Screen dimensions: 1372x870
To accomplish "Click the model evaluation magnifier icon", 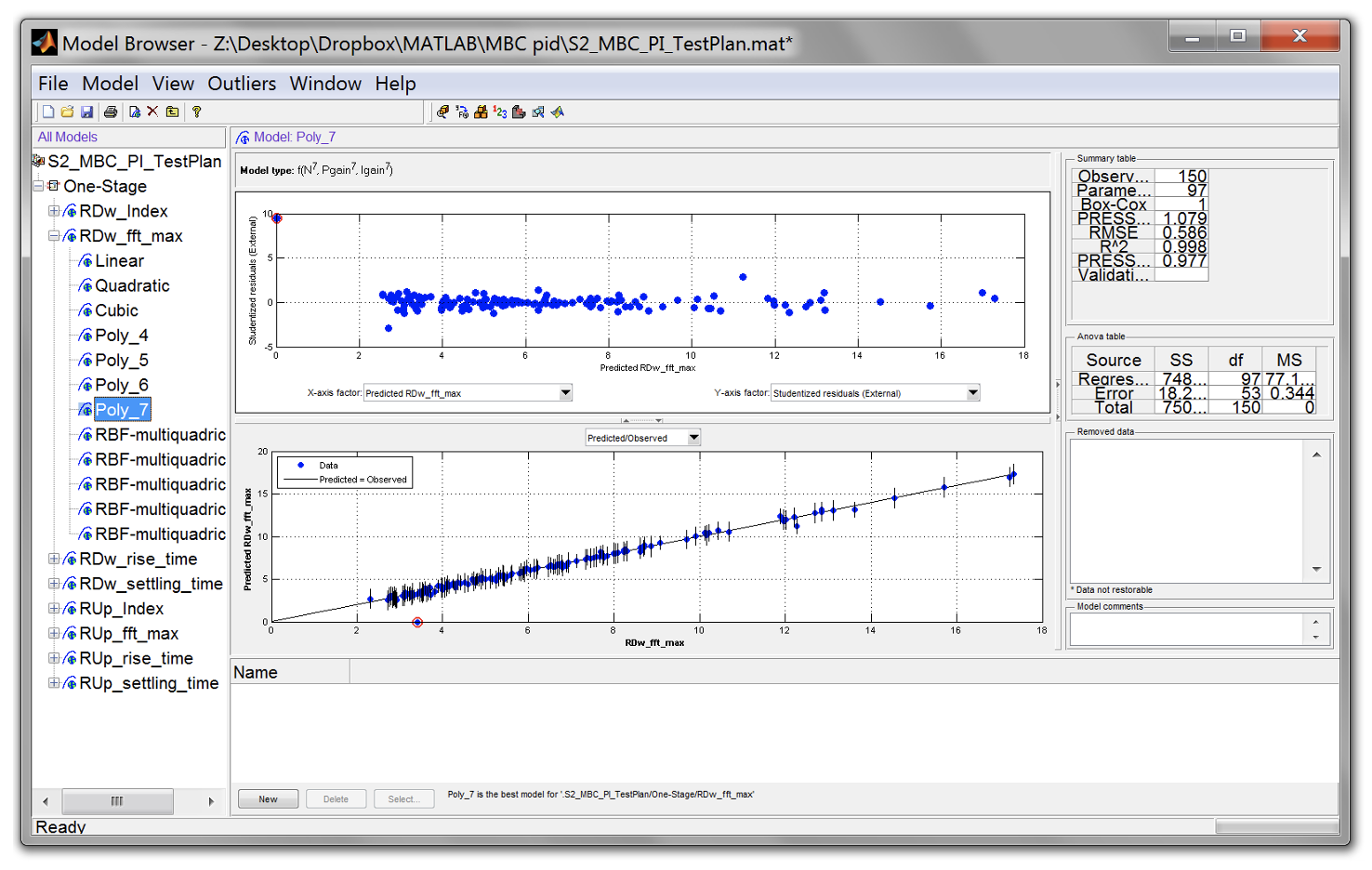I will point(538,112).
